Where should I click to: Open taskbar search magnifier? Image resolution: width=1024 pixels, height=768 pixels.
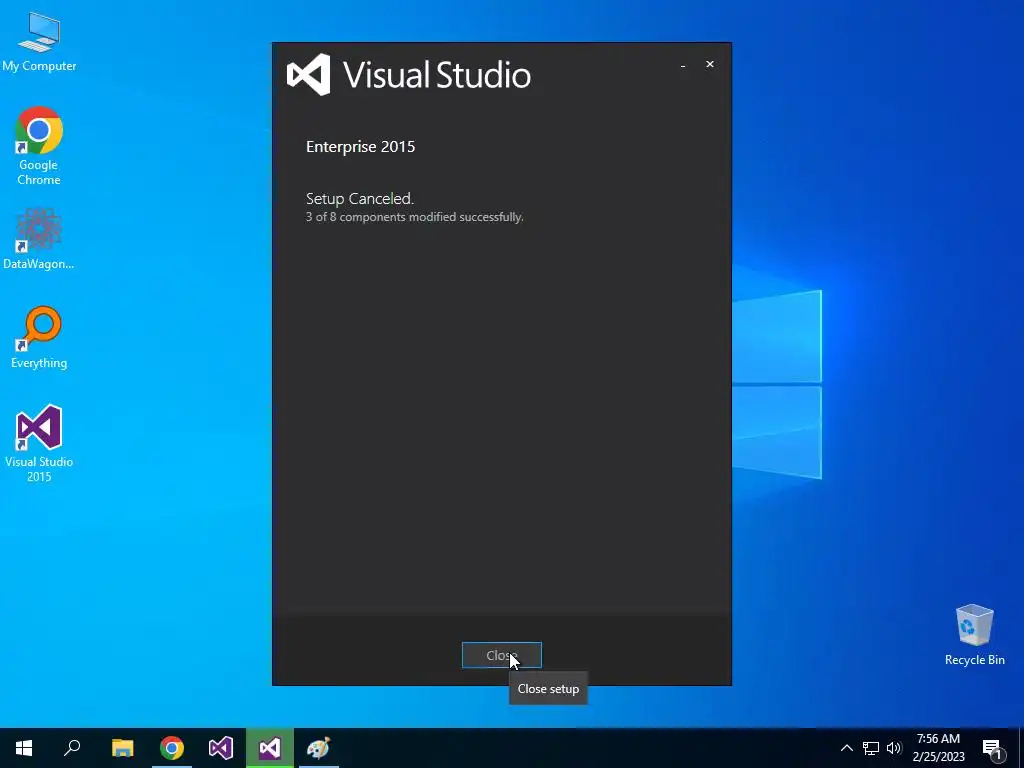(72, 748)
